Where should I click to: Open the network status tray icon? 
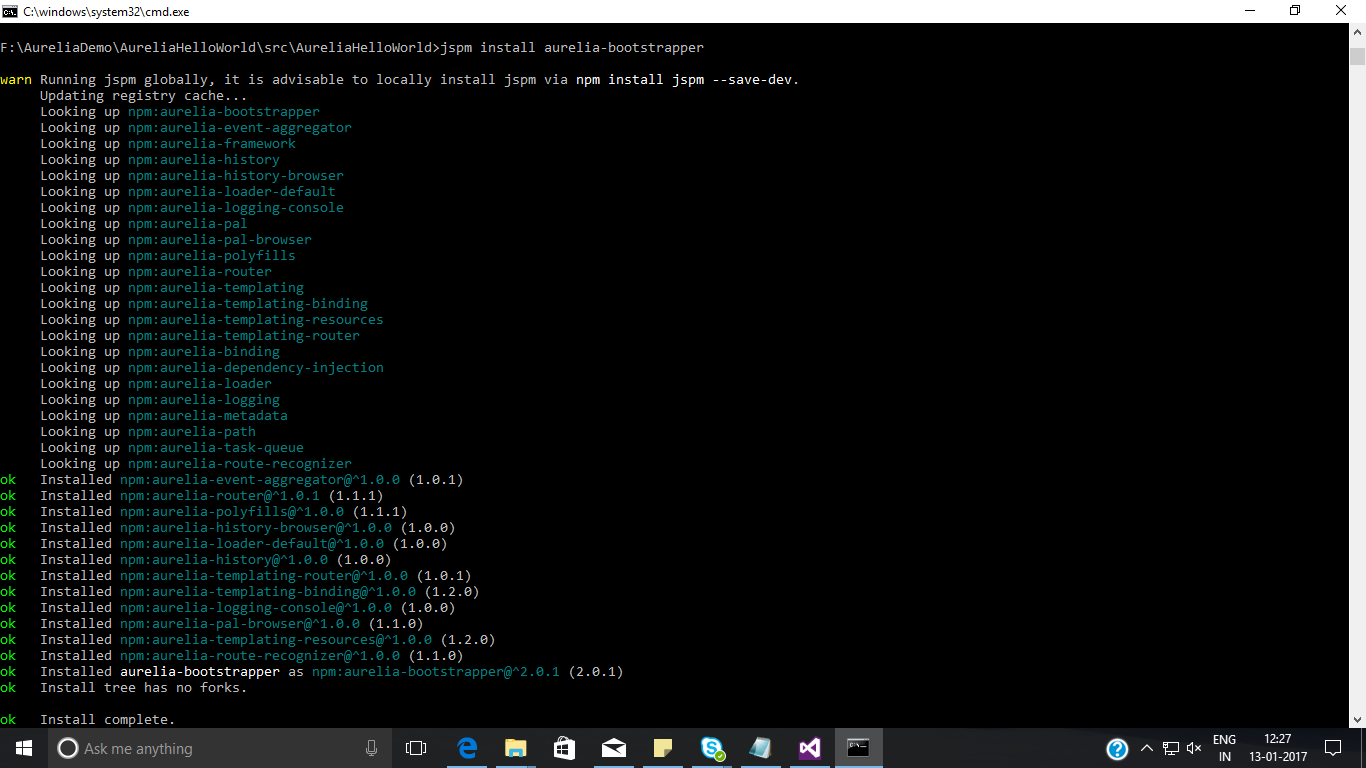point(1171,748)
